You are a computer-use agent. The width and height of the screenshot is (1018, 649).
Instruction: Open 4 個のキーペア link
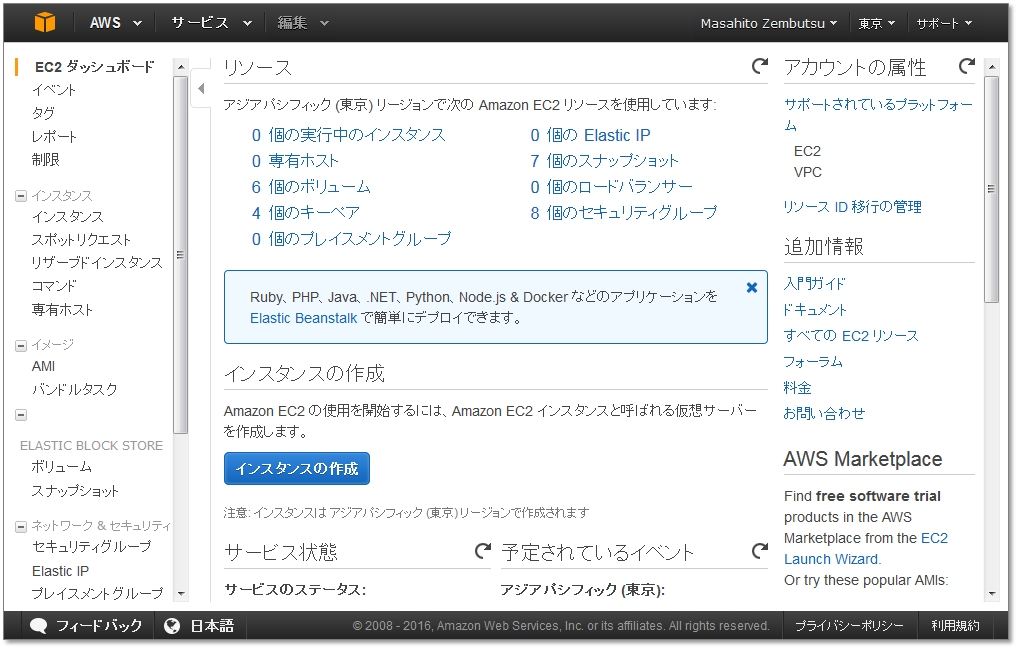coord(305,213)
